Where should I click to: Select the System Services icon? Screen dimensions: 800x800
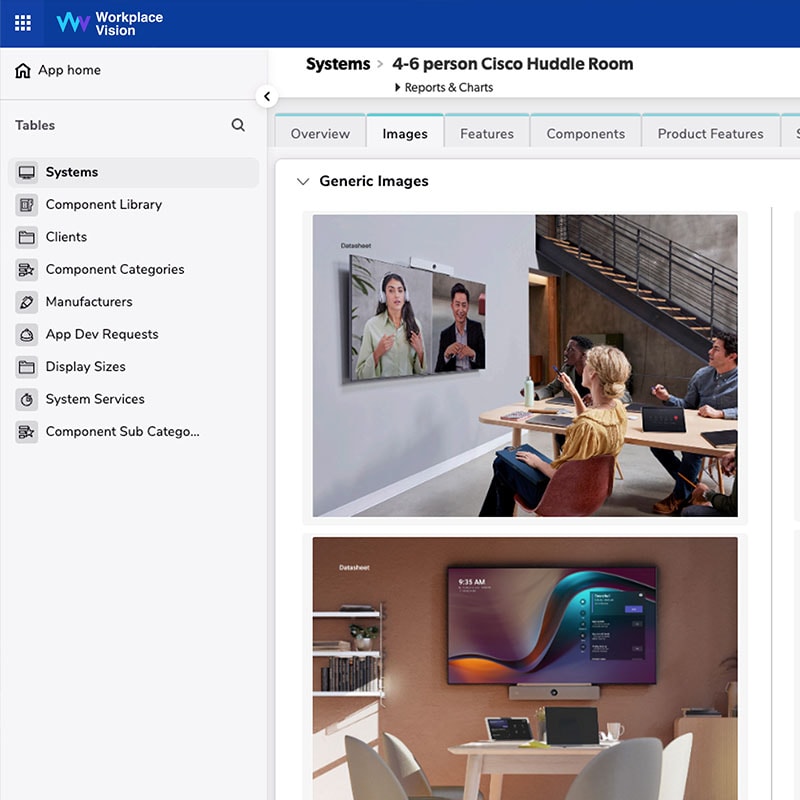pyautogui.click(x=26, y=399)
